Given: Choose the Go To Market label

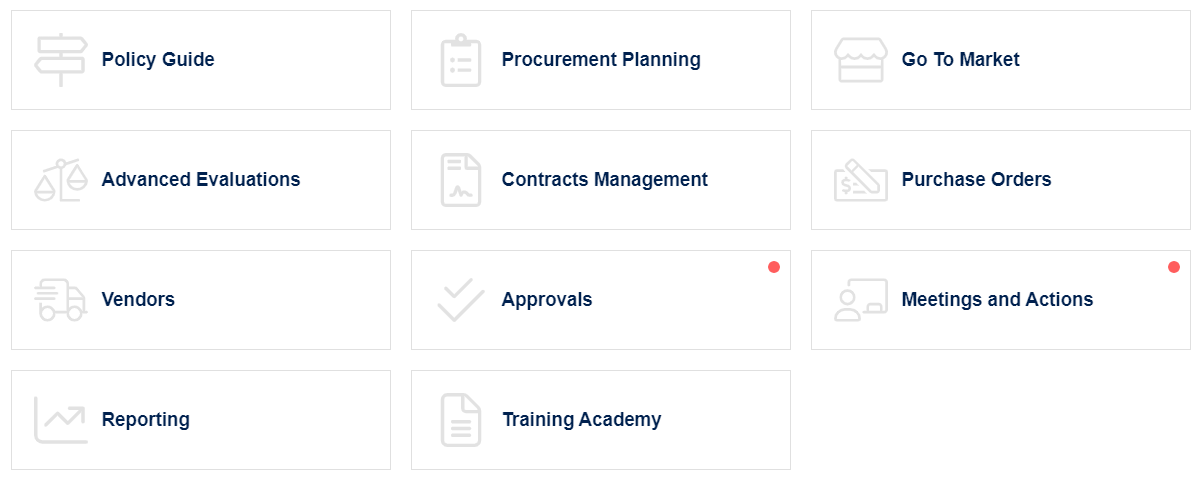Looking at the screenshot, I should pyautogui.click(x=961, y=60).
